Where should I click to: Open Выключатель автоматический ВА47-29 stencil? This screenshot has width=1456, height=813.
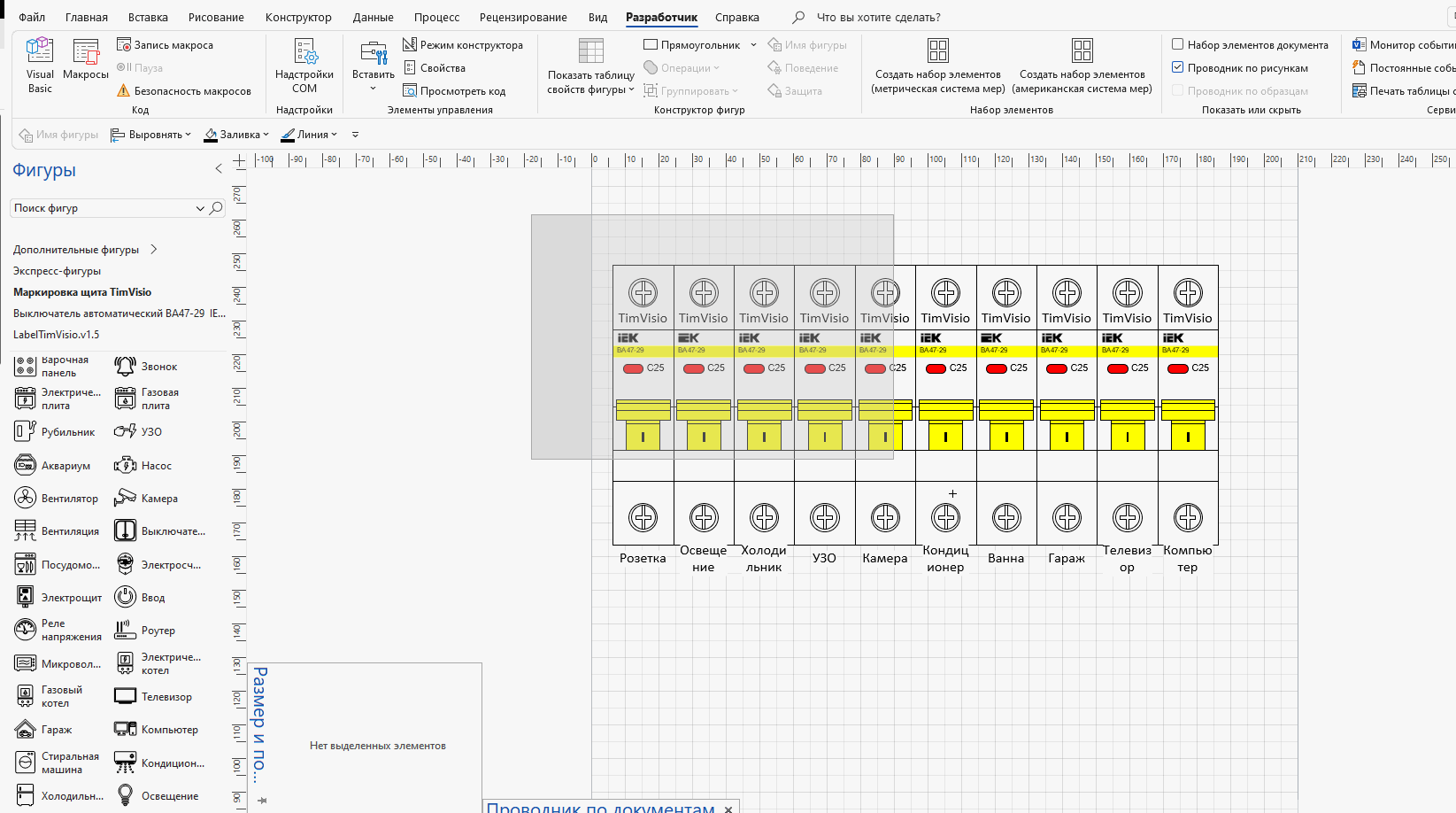(x=119, y=314)
